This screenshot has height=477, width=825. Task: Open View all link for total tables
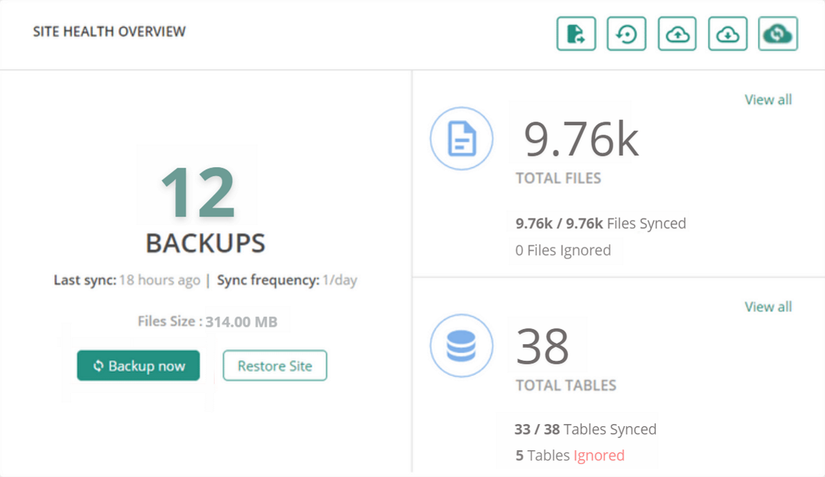(x=768, y=307)
